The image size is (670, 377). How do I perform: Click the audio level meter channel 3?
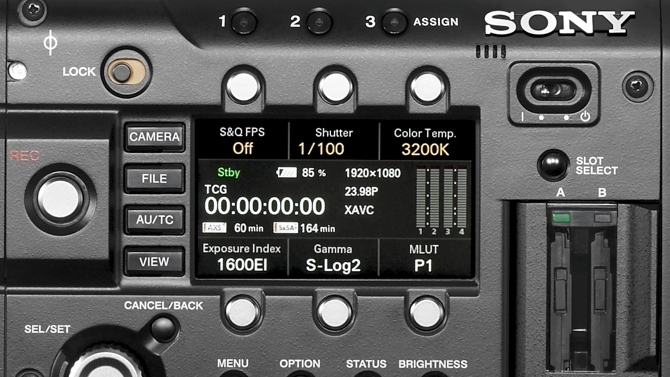pyautogui.click(x=448, y=197)
